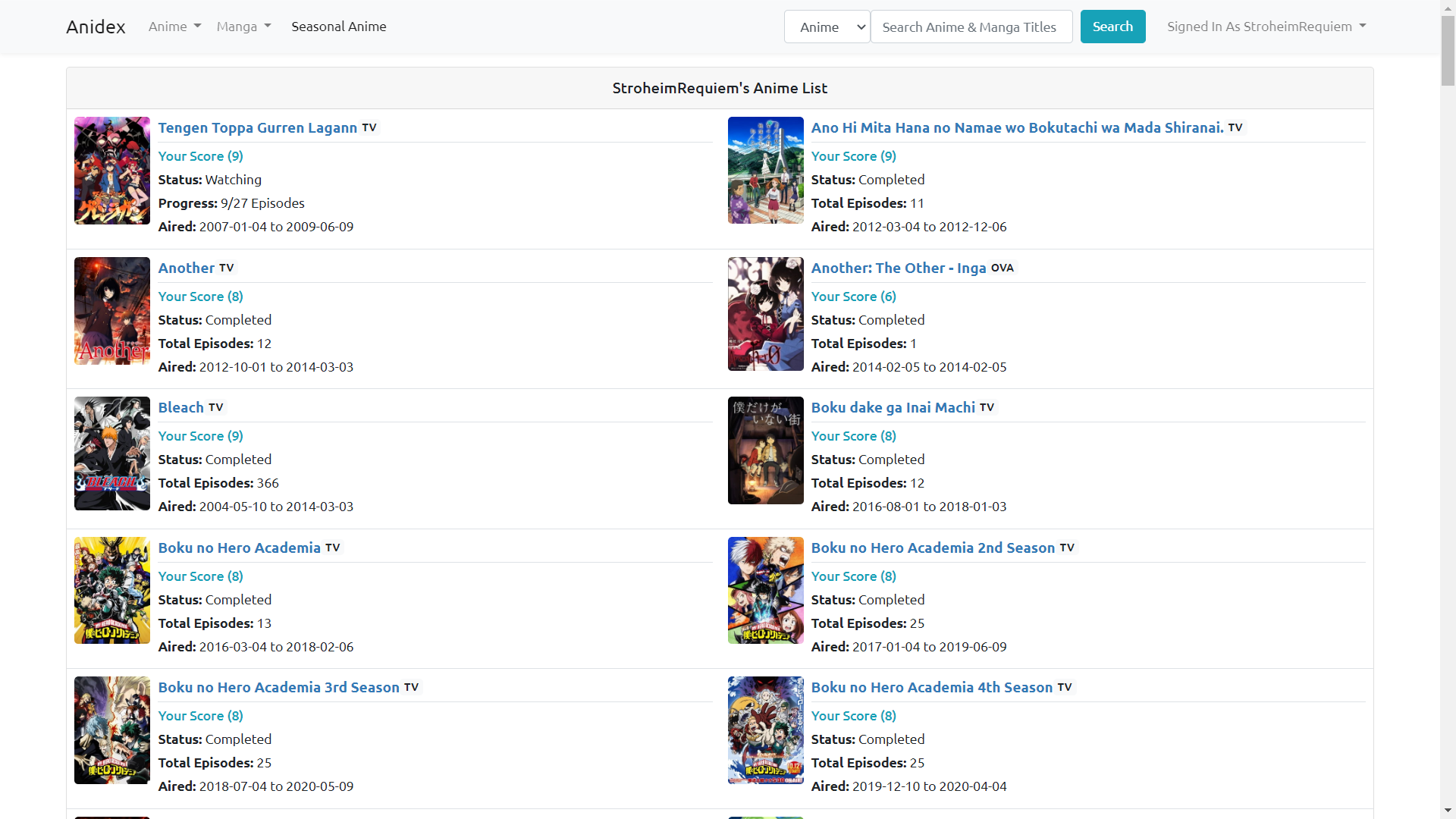
Task: Open the Boku no Hero Academia 4th Season poster
Action: [765, 730]
